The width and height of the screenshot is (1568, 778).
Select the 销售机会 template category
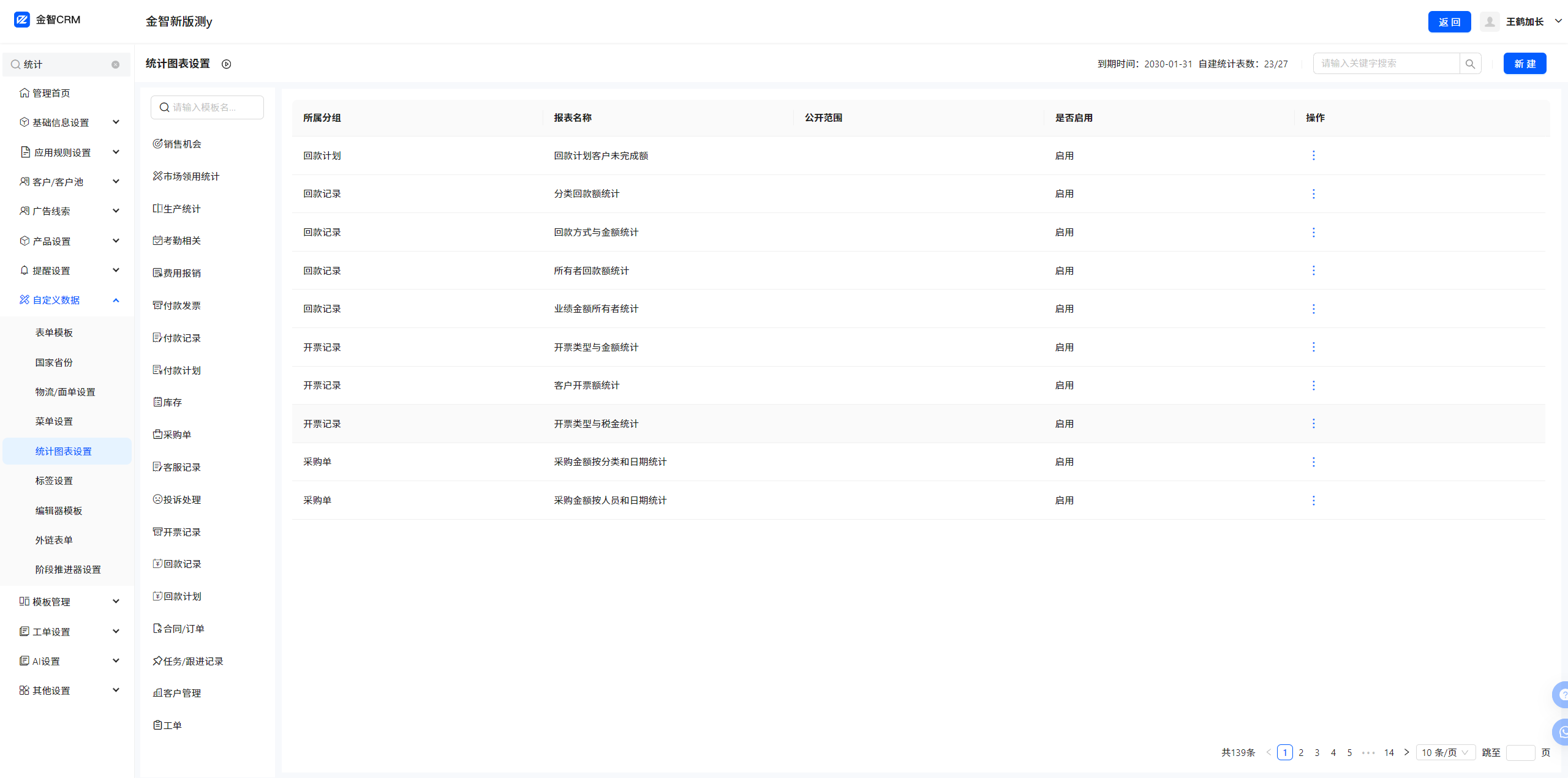(x=182, y=144)
